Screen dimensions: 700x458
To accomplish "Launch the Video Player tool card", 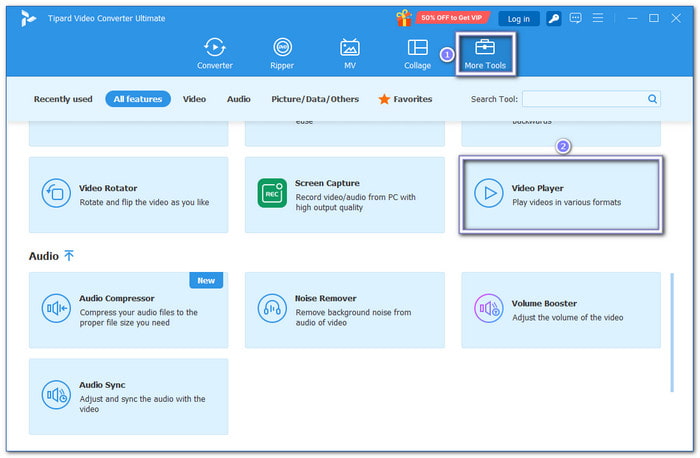I will point(561,195).
